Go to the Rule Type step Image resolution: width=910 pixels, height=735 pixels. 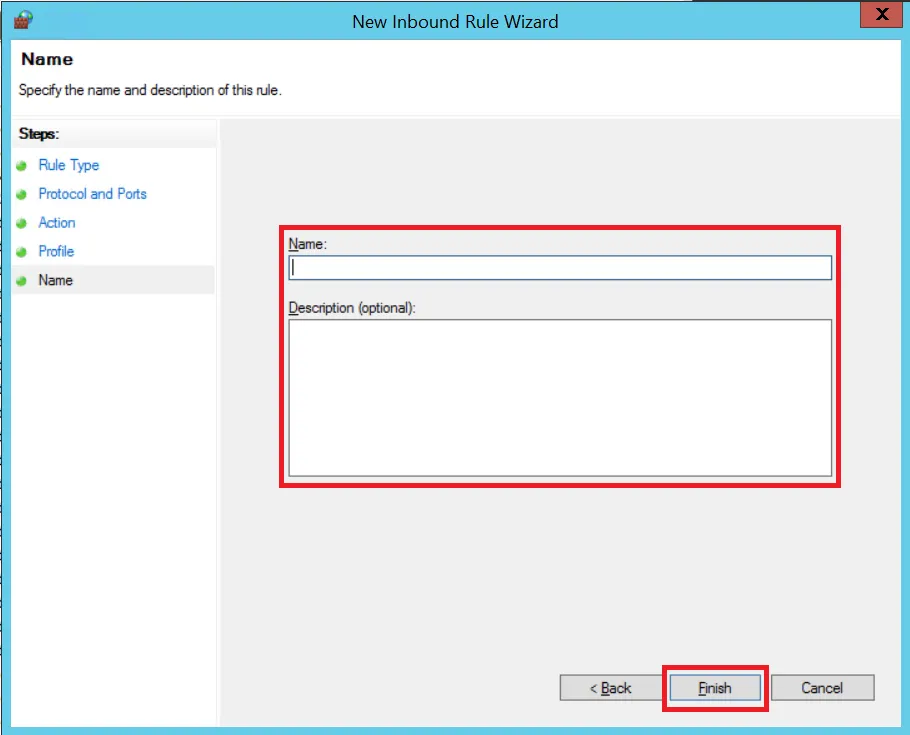(x=68, y=165)
